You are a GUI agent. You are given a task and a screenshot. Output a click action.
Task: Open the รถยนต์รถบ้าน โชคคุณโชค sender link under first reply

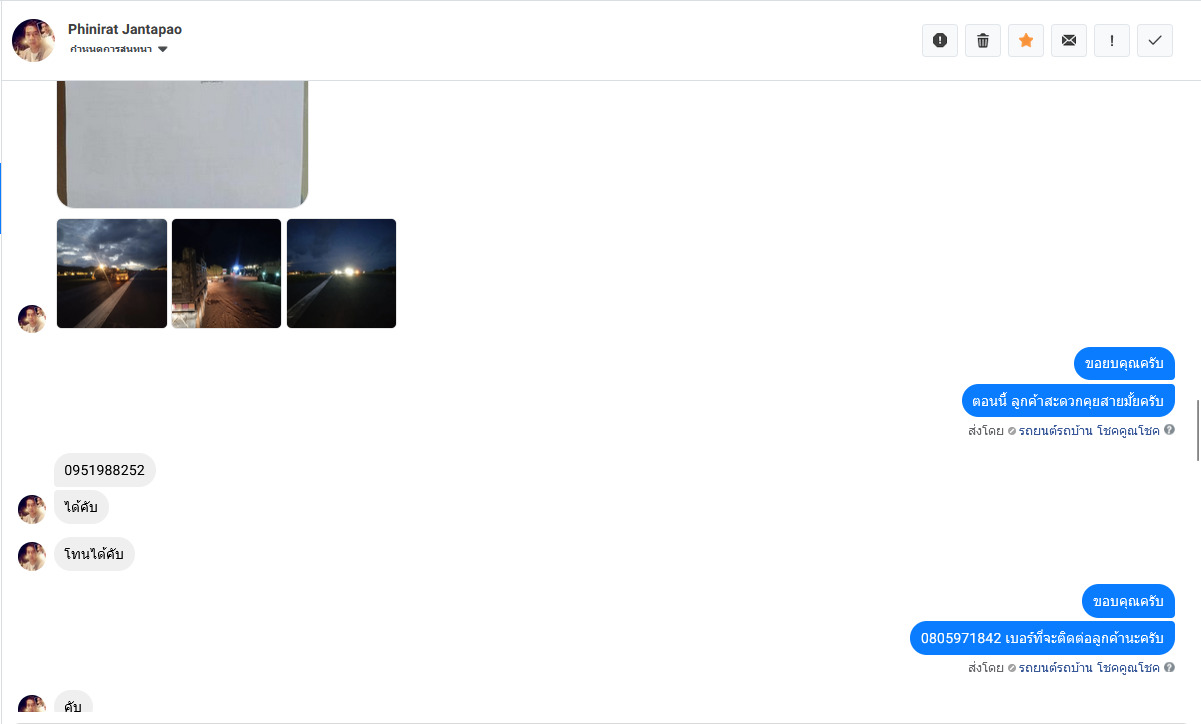[x=1089, y=431]
